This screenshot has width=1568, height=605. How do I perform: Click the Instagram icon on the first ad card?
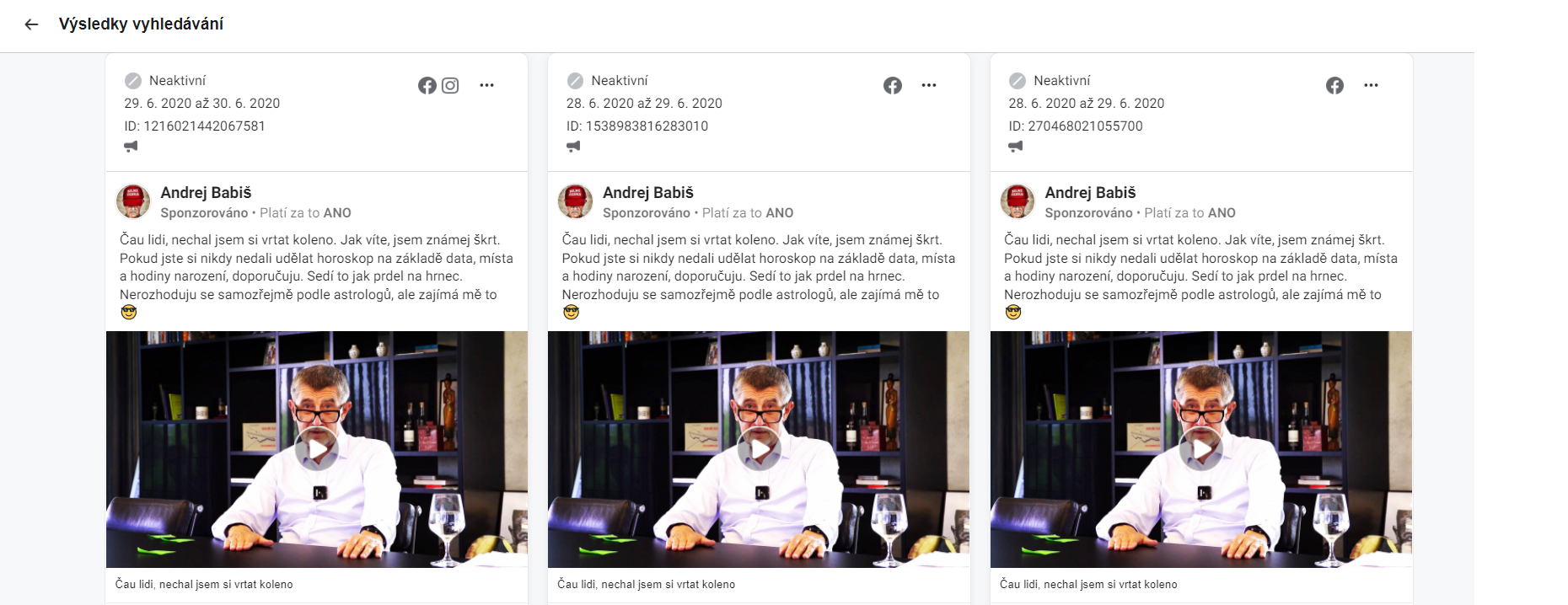click(x=450, y=85)
